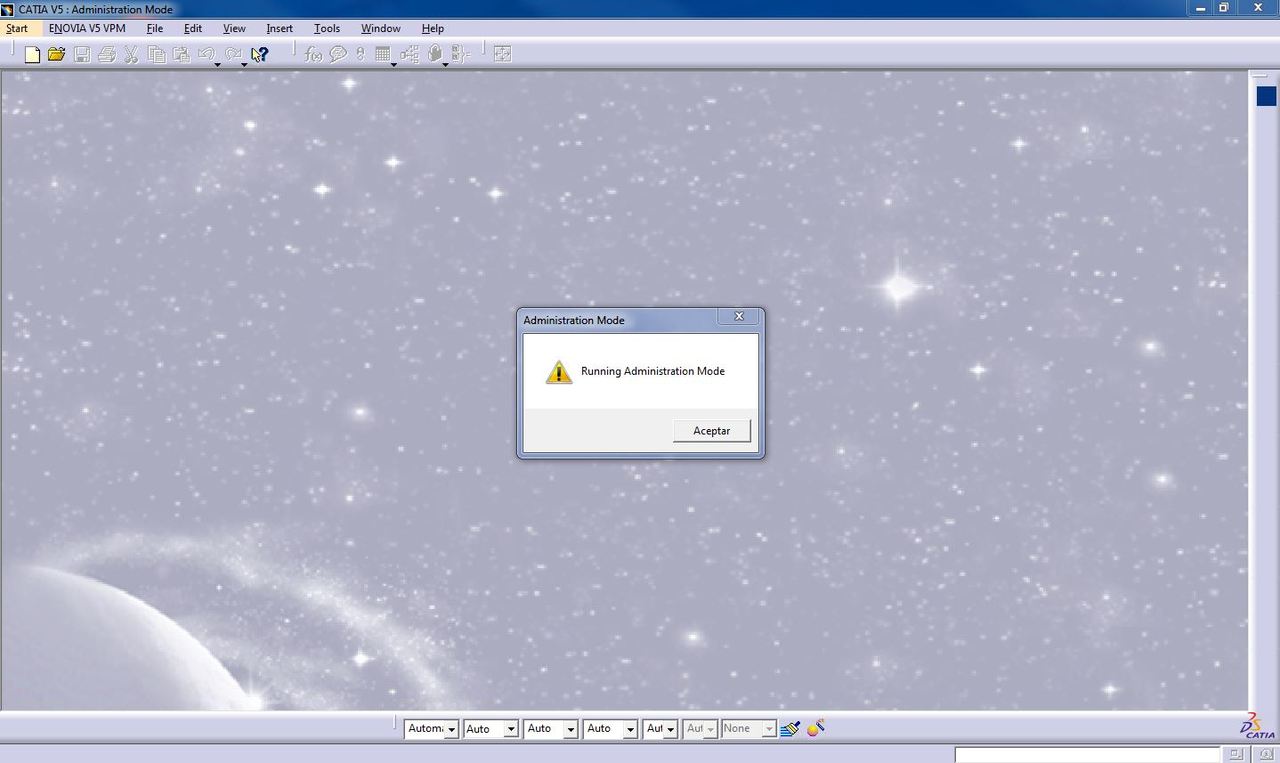The height and width of the screenshot is (763, 1280).
Task: Open the Tools menu
Action: tap(327, 28)
